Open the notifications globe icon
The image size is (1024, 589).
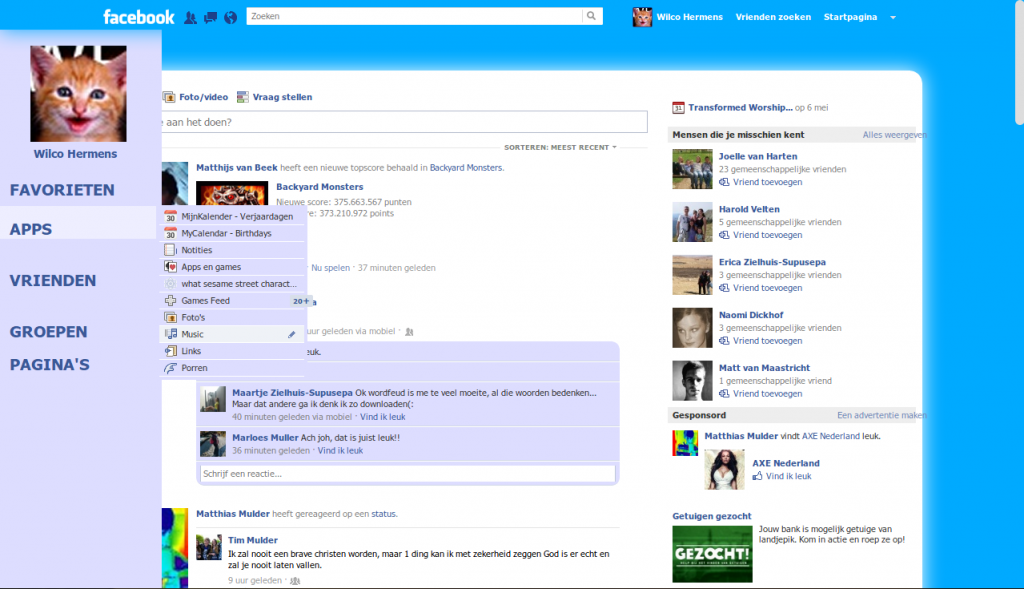tap(231, 18)
